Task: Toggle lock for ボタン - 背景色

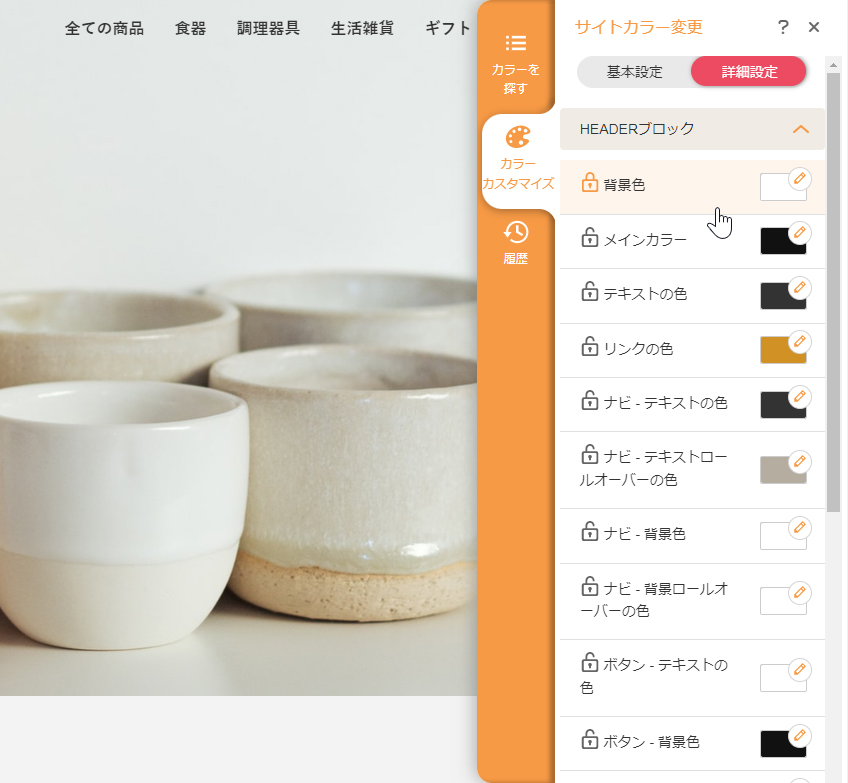Action: (x=589, y=739)
